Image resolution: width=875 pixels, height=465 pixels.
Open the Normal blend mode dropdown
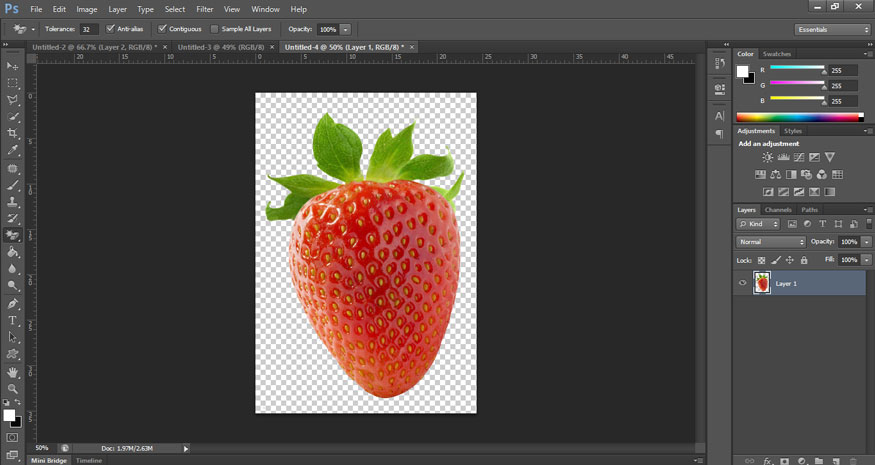[770, 242]
